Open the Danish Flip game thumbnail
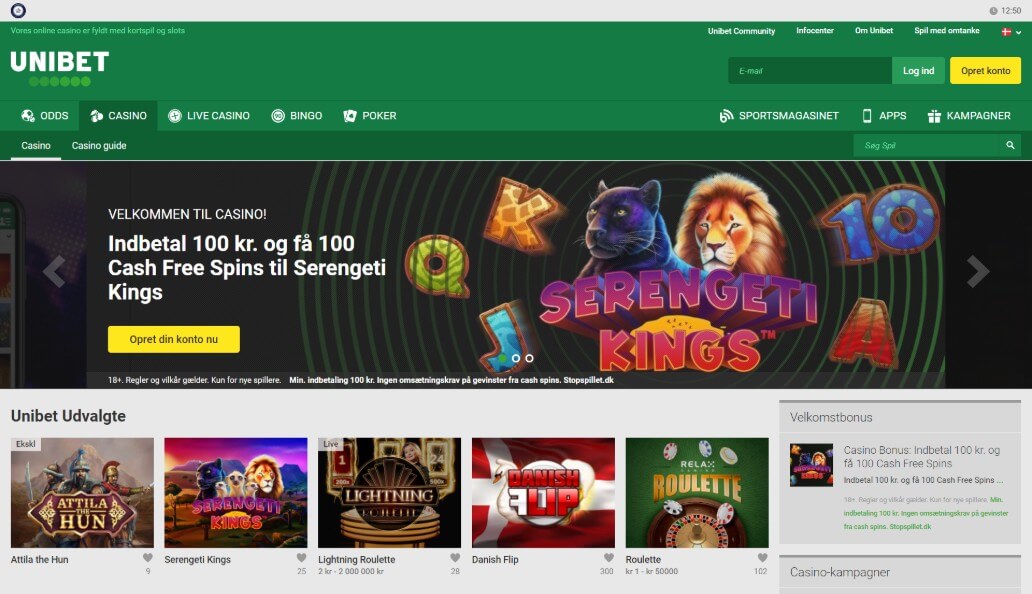 click(x=544, y=493)
